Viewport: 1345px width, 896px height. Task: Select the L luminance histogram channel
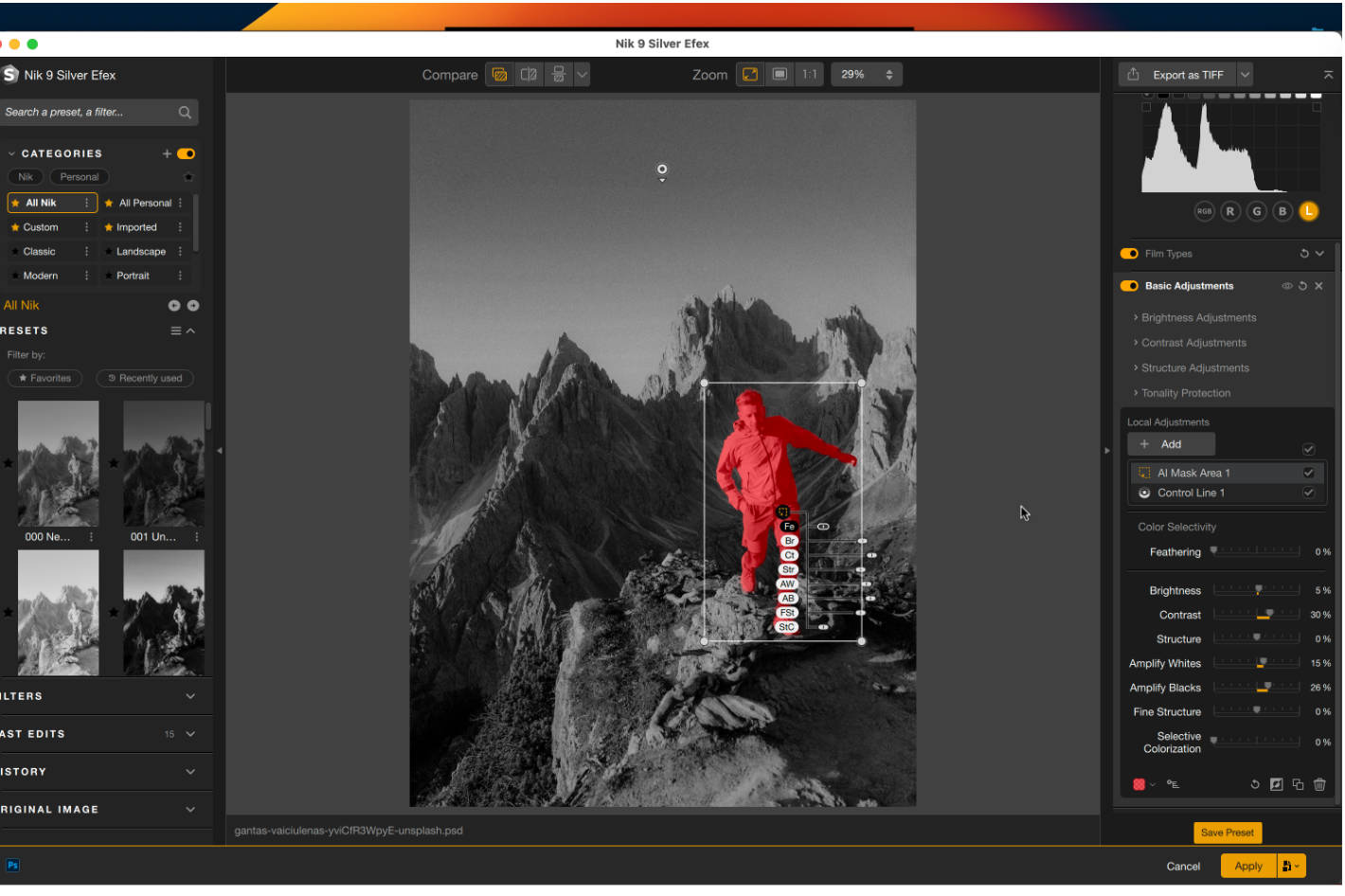click(x=1311, y=212)
